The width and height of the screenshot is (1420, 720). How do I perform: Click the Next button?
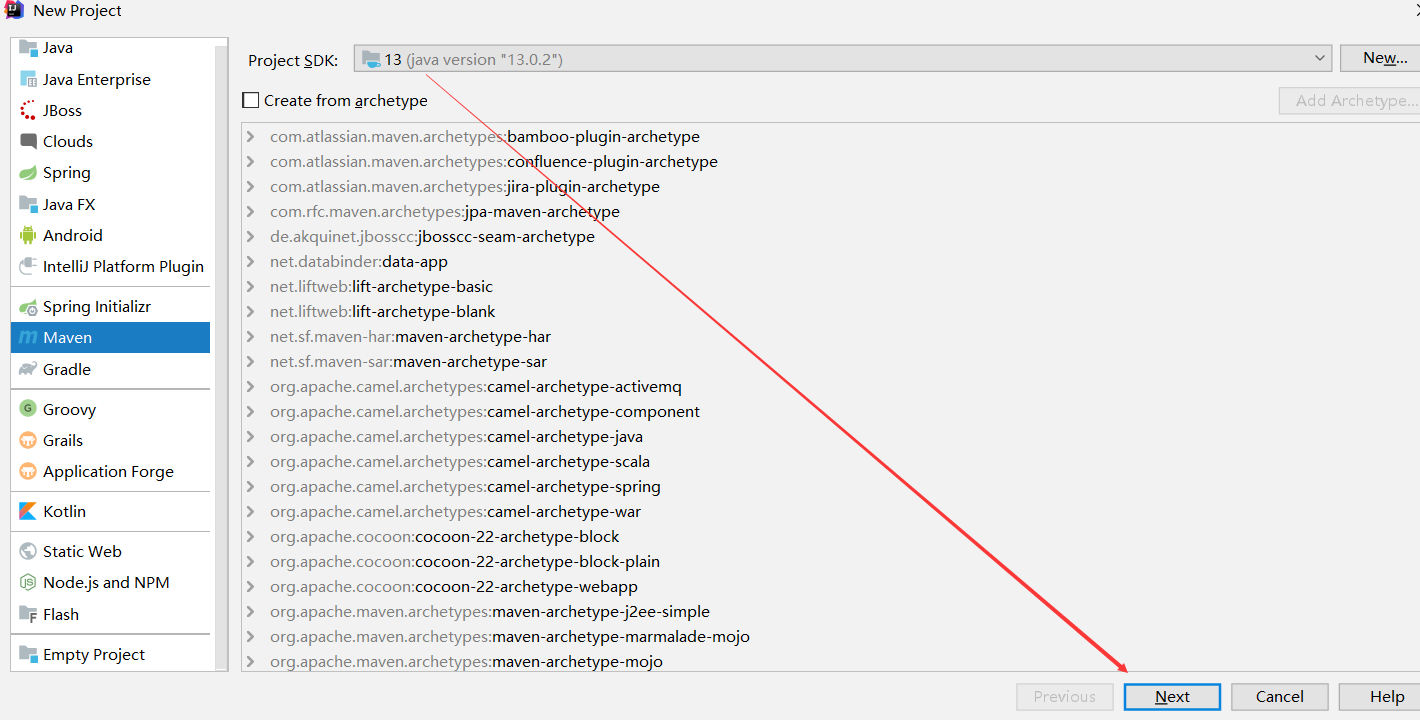coord(1172,697)
